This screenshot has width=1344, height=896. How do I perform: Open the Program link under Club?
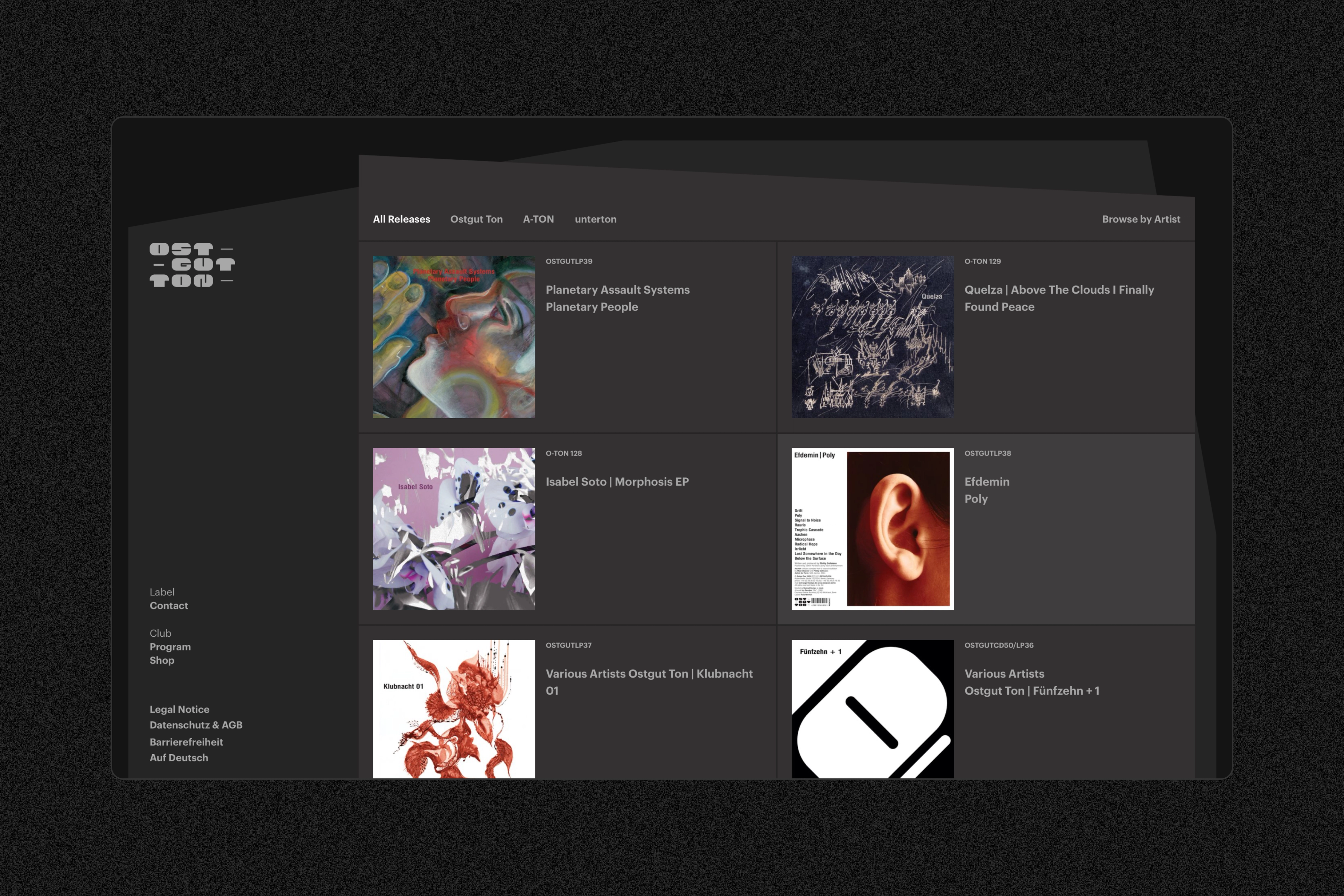[170, 647]
